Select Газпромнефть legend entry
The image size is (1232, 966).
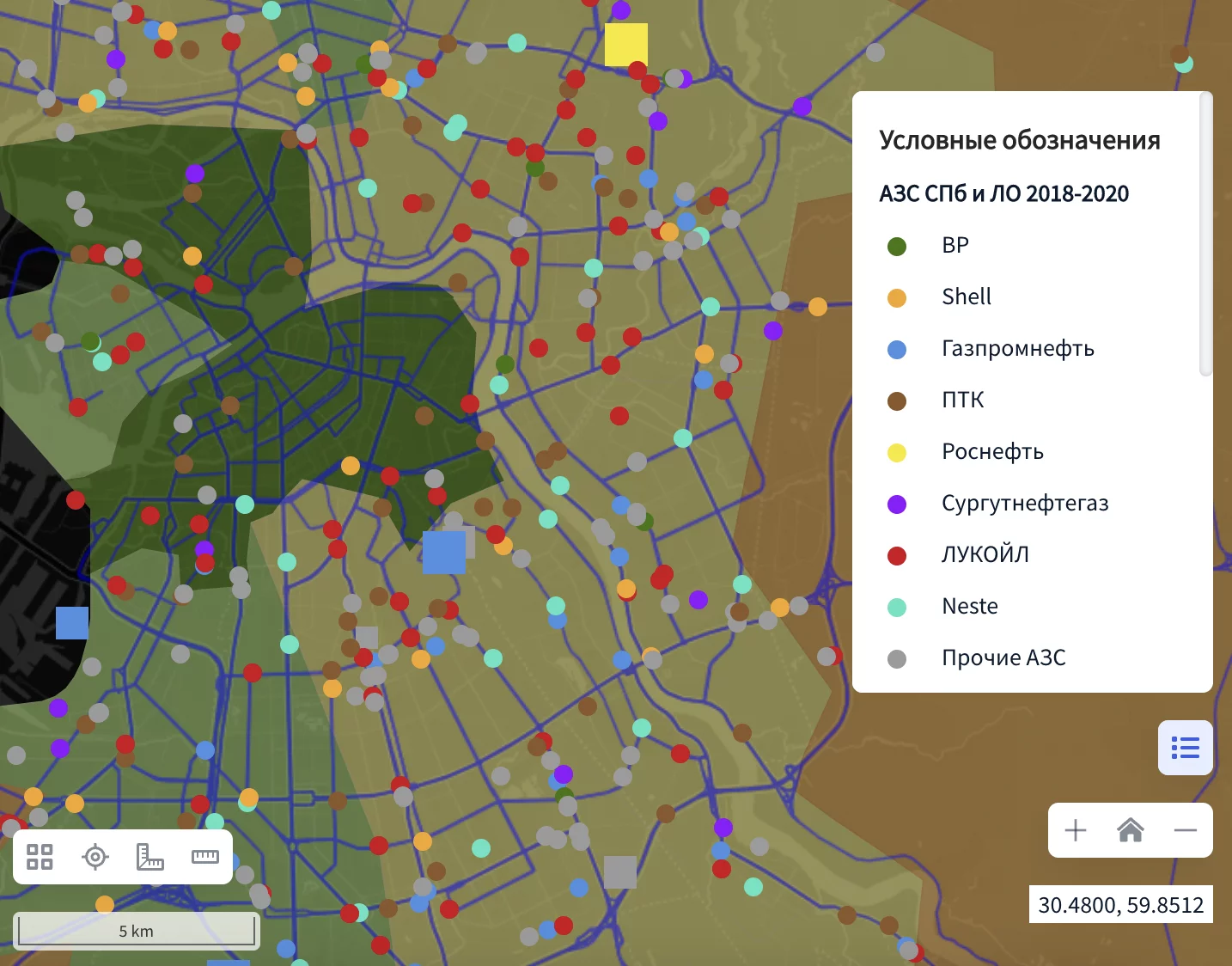point(1017,349)
